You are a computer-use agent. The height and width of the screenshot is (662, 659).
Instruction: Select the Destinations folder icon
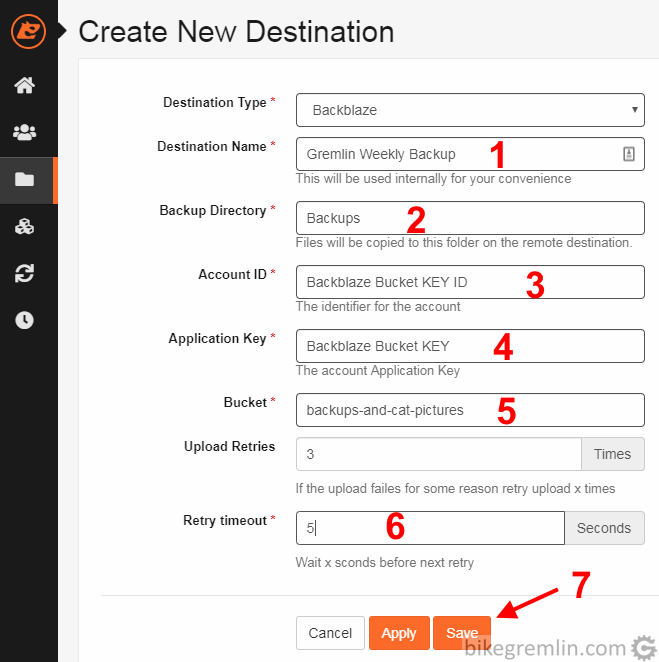24,179
